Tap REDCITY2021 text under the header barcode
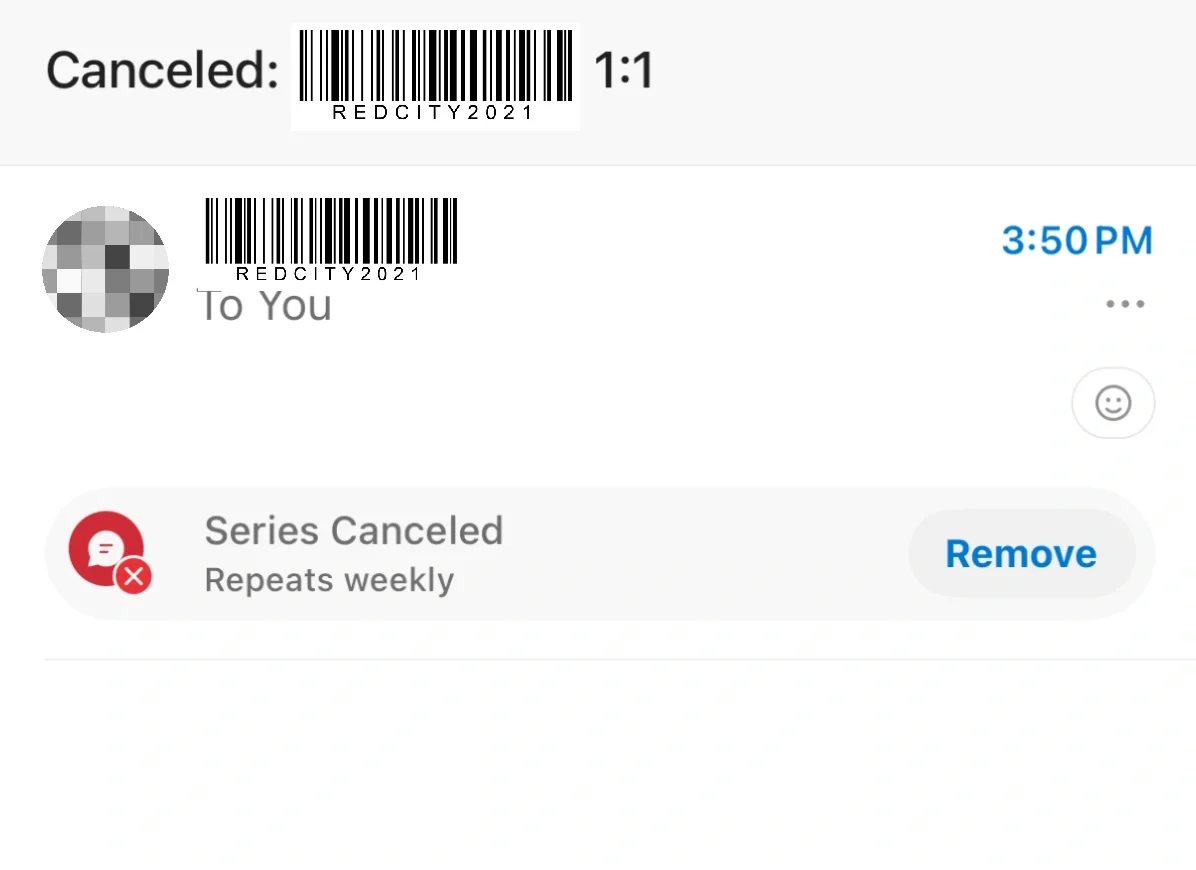The image size is (1196, 870). click(x=432, y=113)
